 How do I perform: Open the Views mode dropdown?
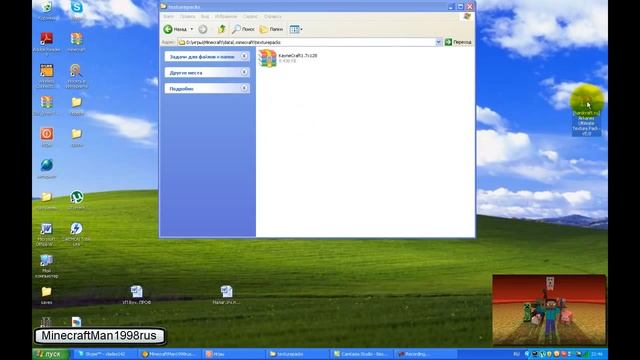click(x=296, y=29)
